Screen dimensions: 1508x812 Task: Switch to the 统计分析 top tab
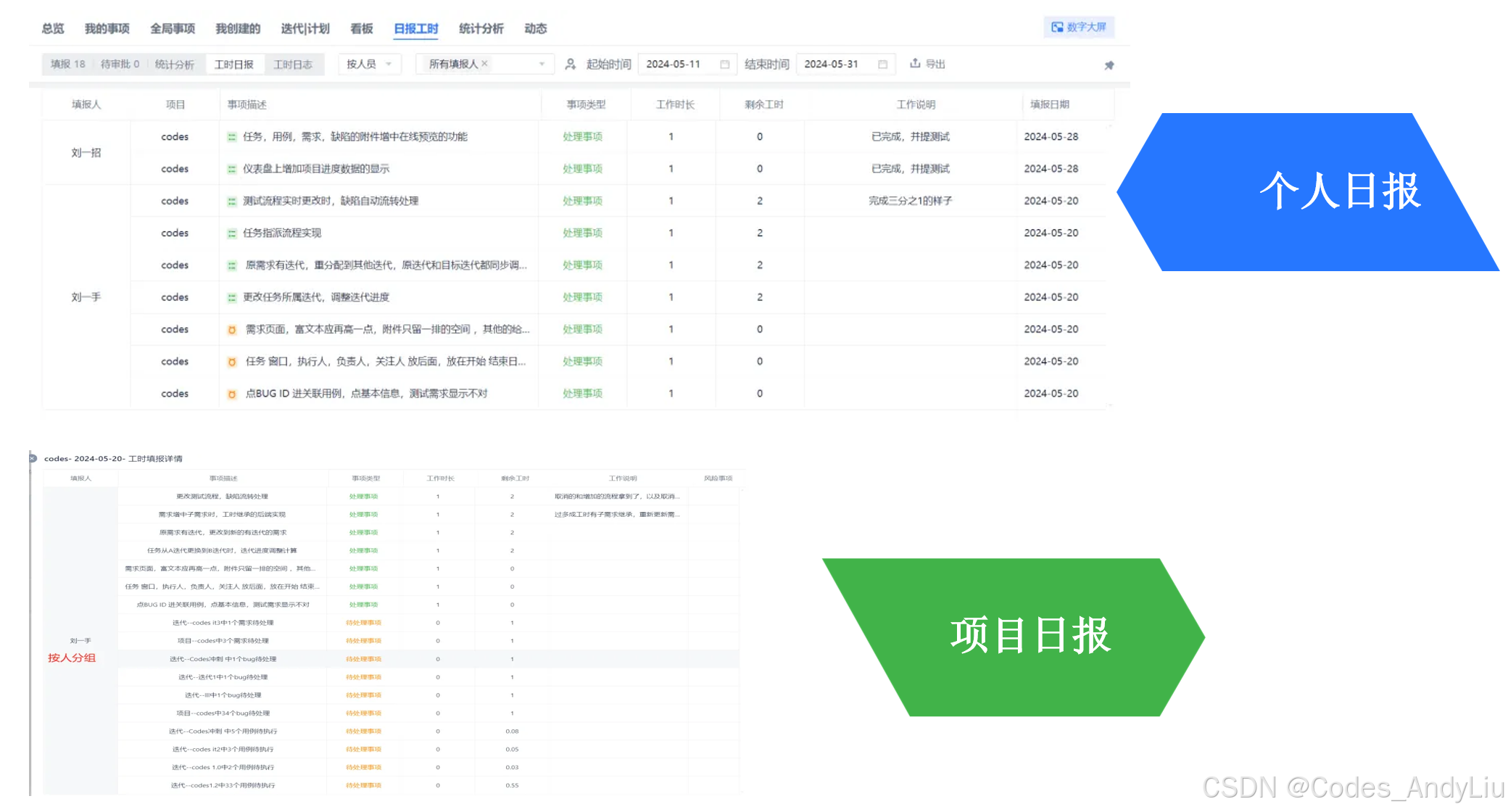[x=481, y=28]
